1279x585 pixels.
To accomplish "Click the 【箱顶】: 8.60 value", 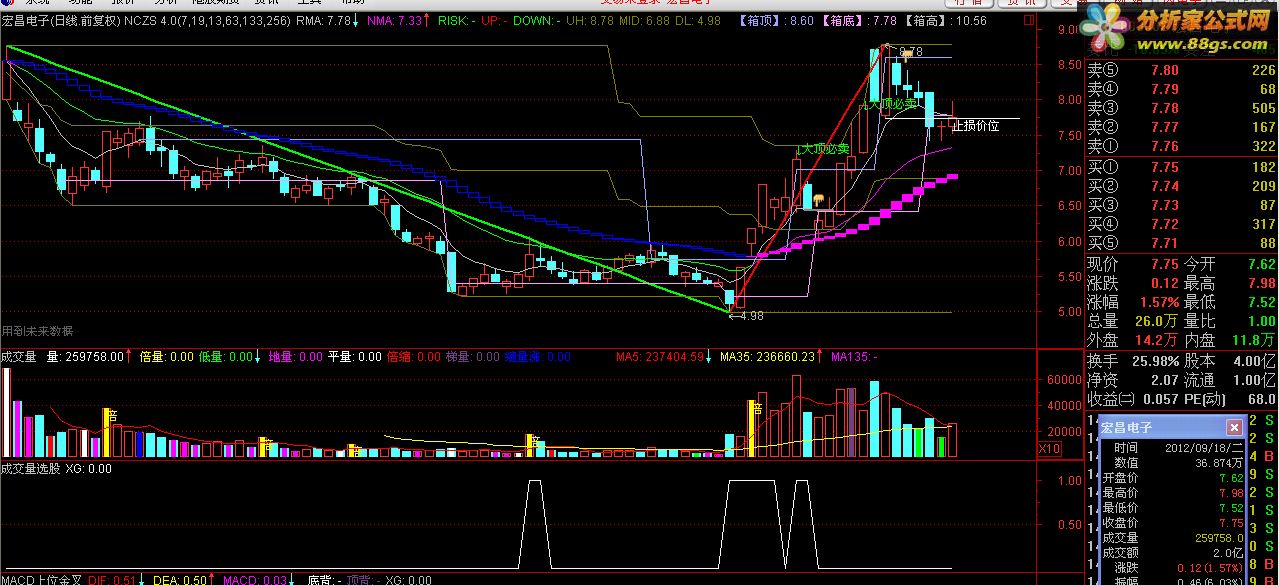I will pyautogui.click(x=776, y=20).
